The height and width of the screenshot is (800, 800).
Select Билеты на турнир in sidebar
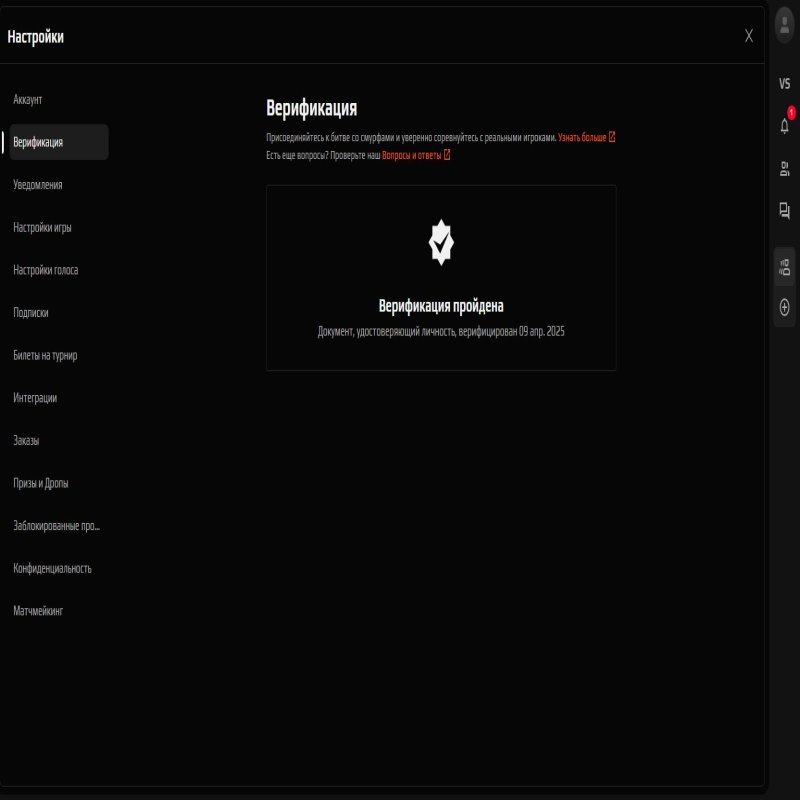coord(45,355)
